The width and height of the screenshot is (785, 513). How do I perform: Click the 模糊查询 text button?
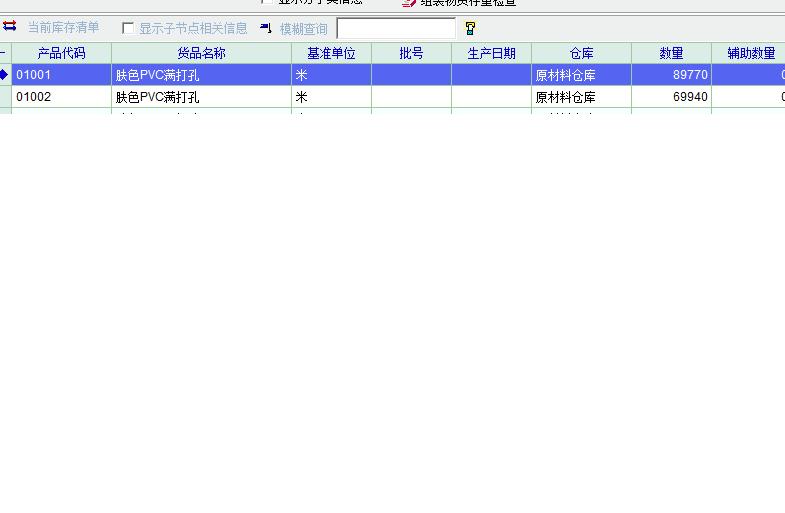[303, 28]
